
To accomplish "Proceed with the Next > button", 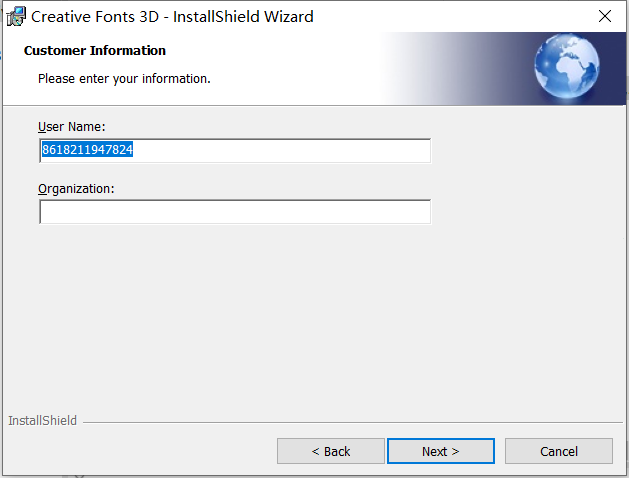I will tap(440, 451).
